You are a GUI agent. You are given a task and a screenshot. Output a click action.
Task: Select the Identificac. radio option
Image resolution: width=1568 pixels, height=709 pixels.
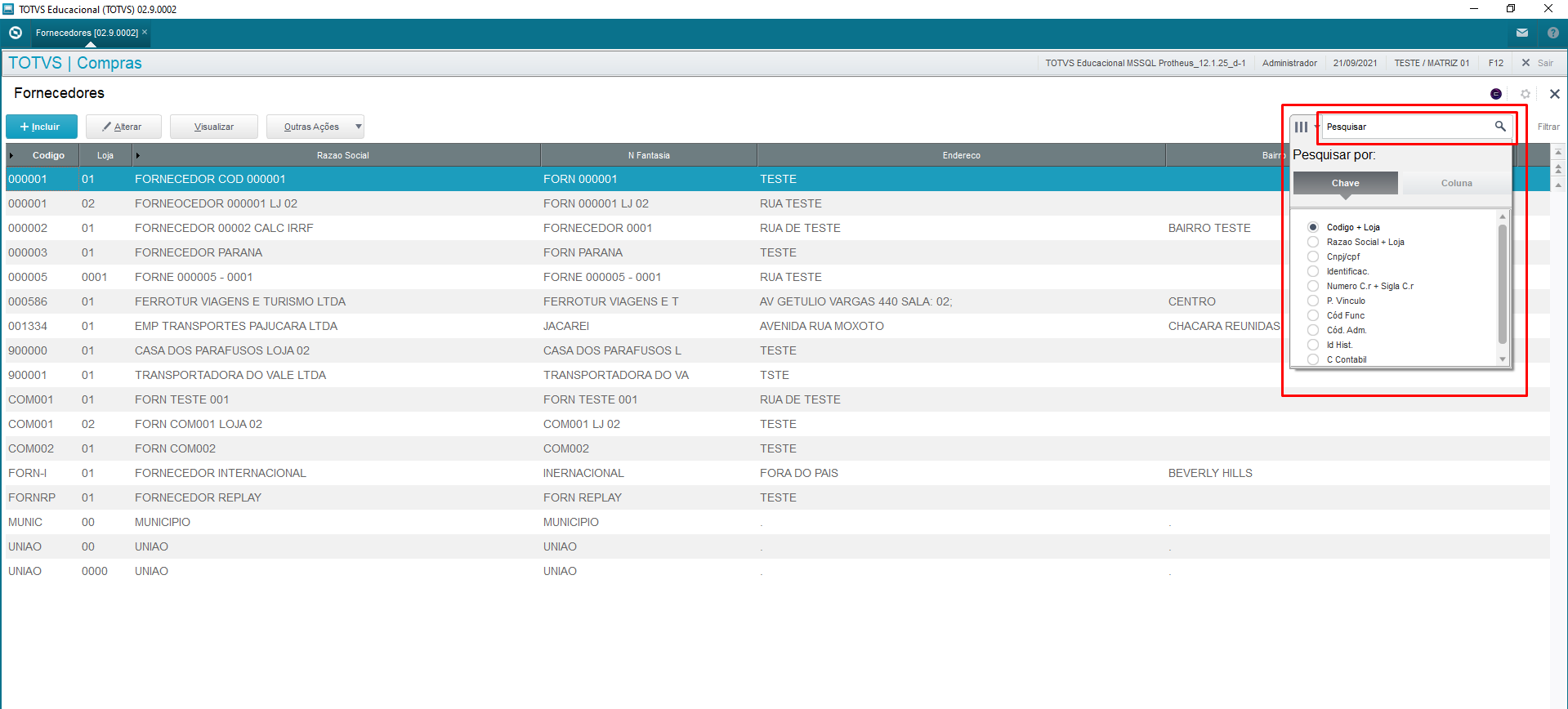tap(1313, 271)
